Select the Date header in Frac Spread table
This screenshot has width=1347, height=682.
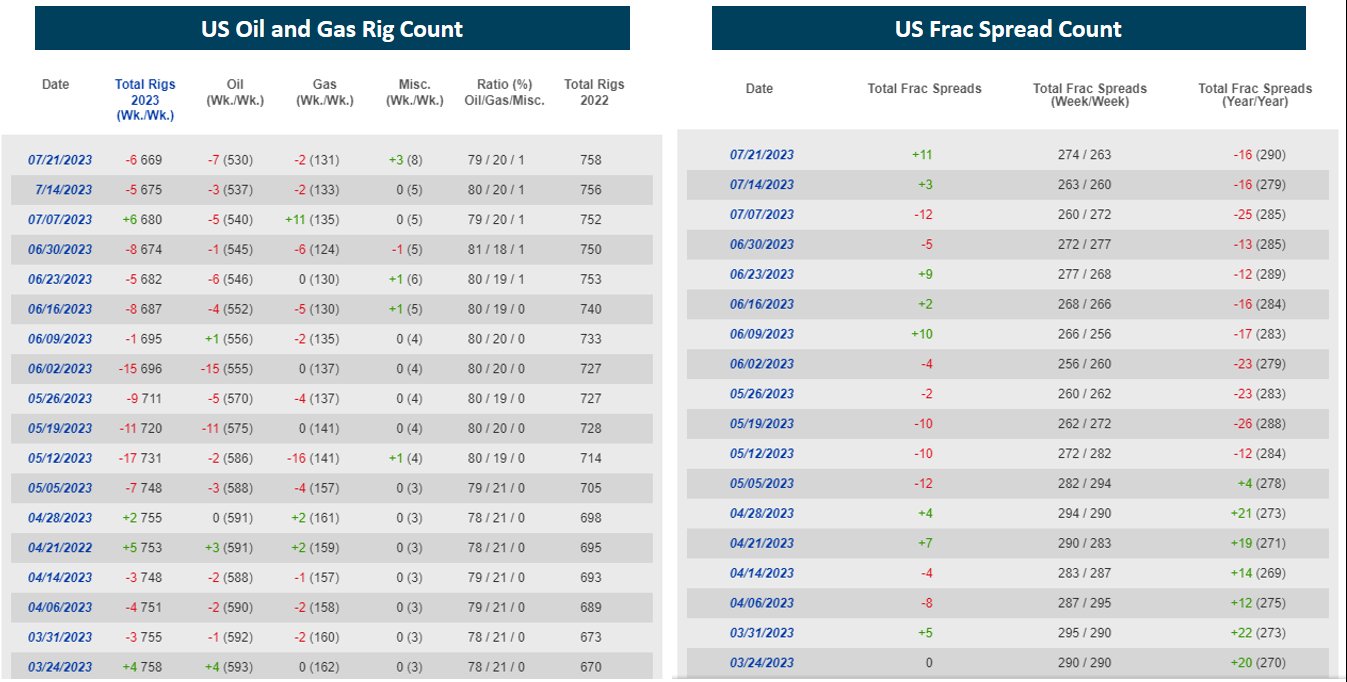(x=760, y=89)
